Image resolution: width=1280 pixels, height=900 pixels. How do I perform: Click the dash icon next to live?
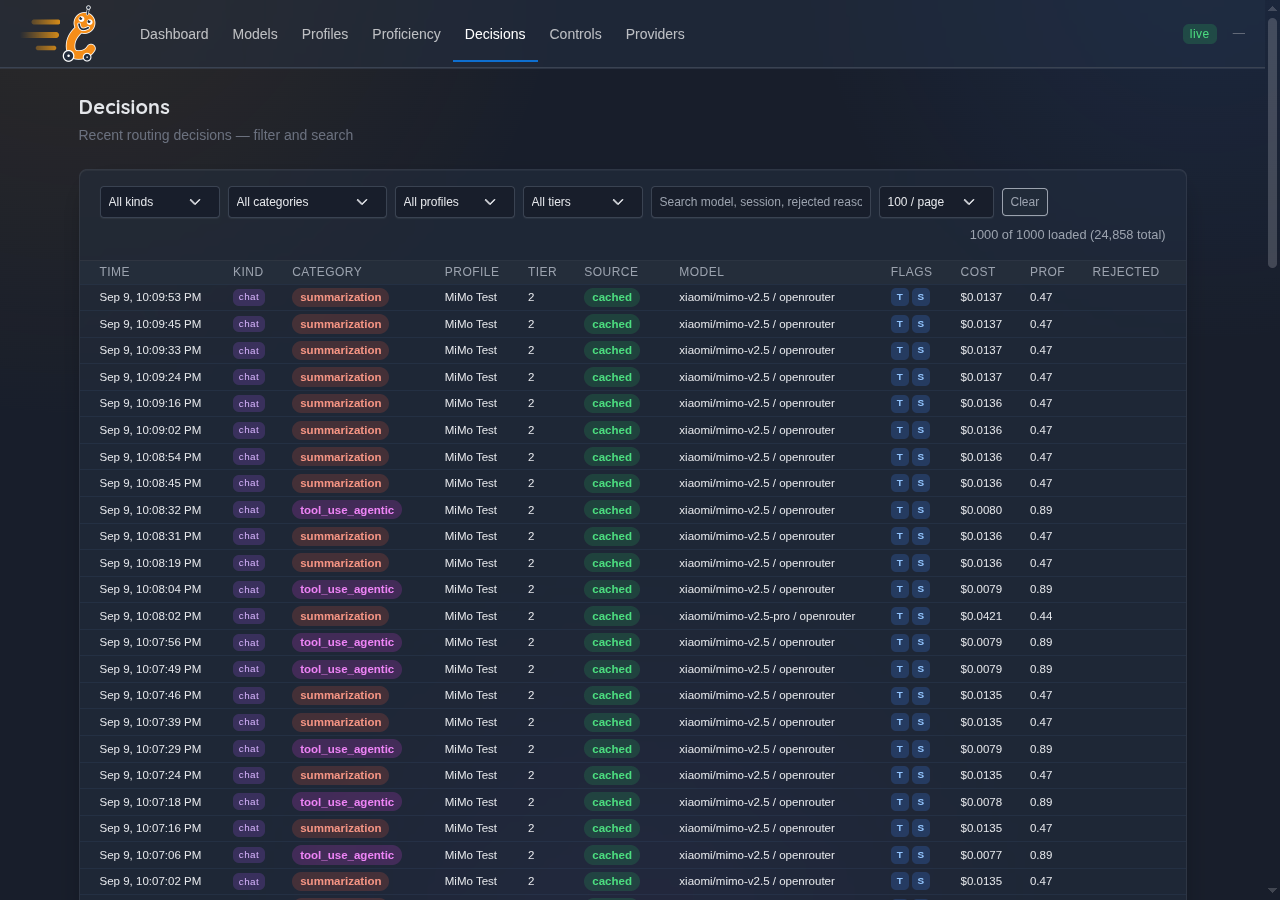1239,34
